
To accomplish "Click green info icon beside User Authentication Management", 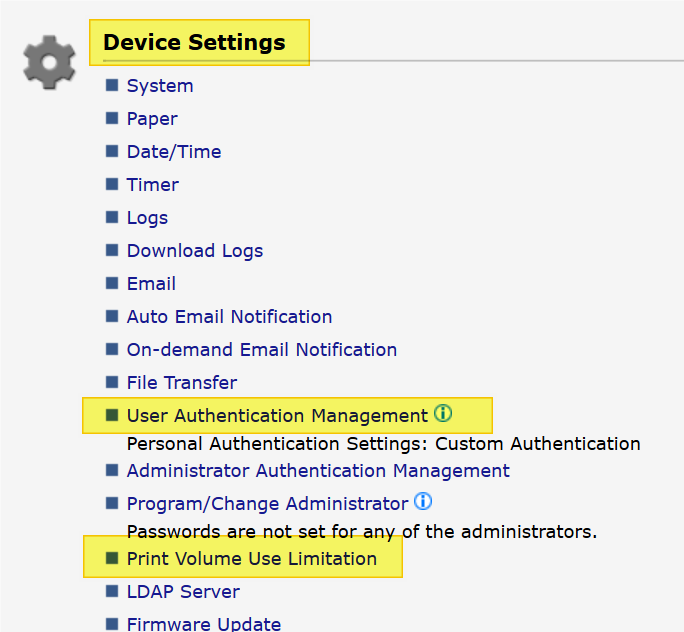I will (443, 414).
